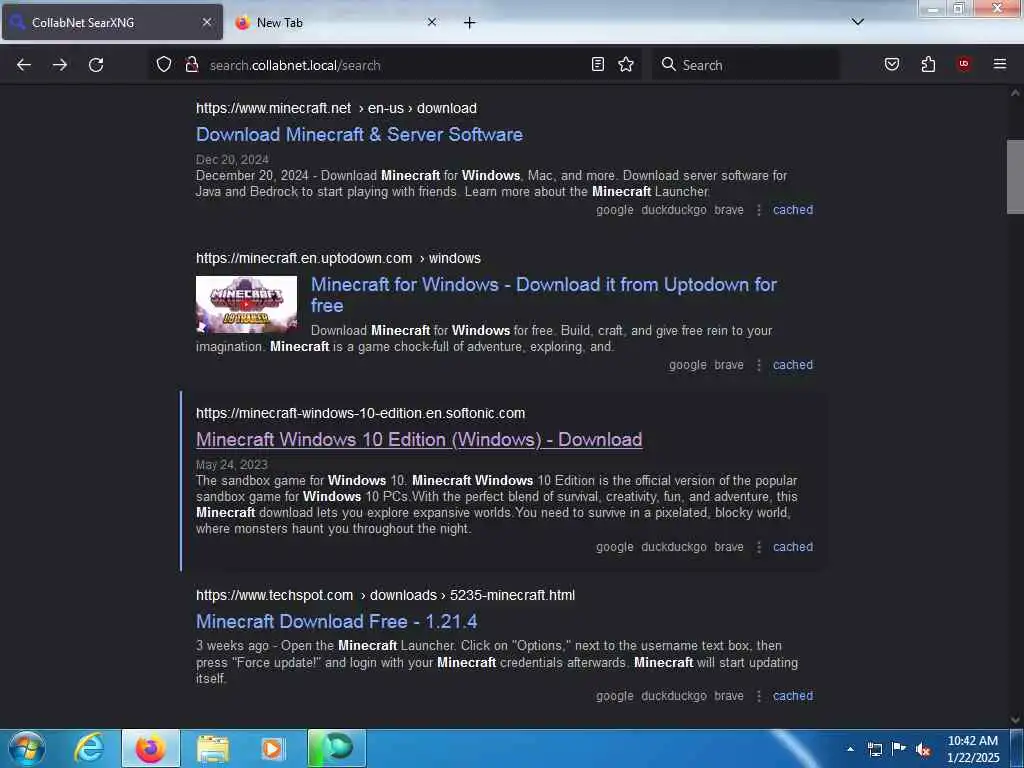
Task: Open Windows Media Player from the taskbar
Action: pos(272,748)
